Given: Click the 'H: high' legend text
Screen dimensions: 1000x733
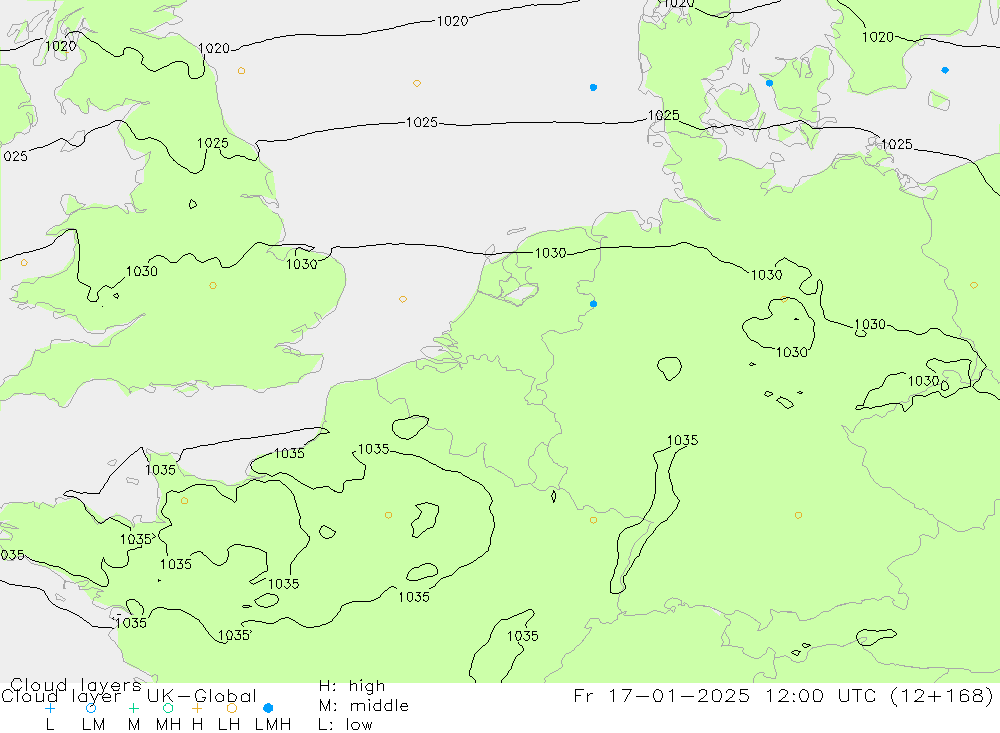Looking at the screenshot, I should [352, 686].
